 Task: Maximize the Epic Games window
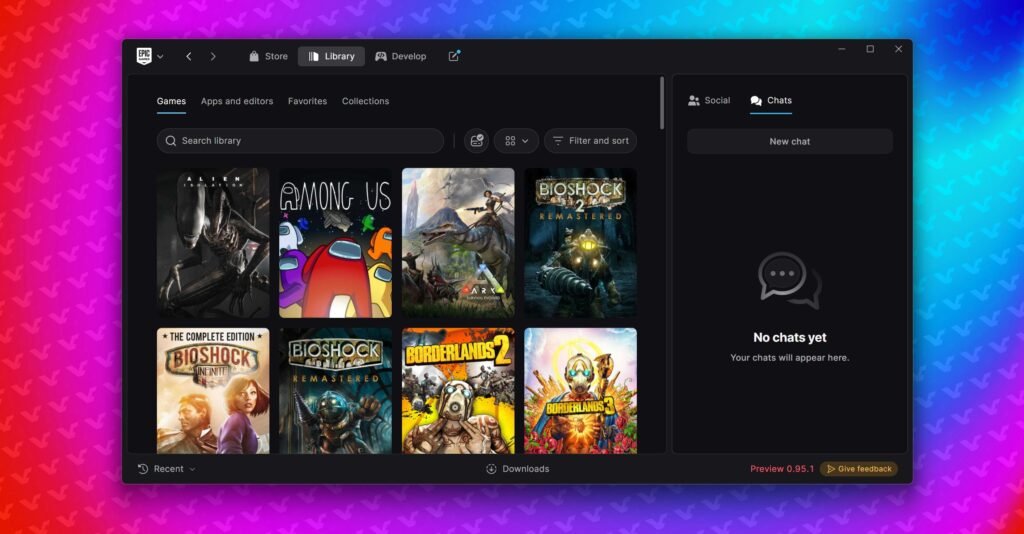[x=870, y=49]
